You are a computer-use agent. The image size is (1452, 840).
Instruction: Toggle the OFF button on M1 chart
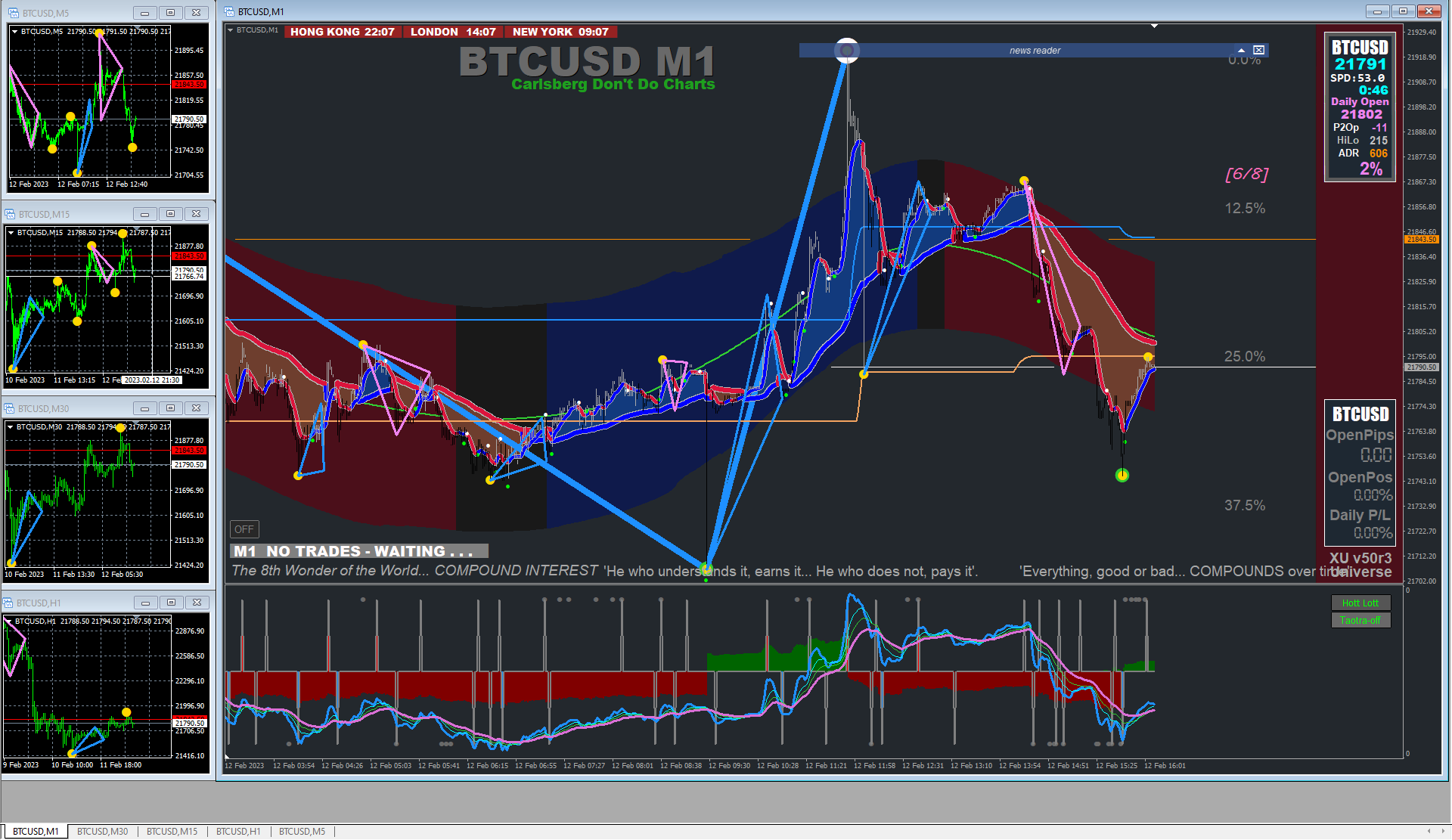click(x=244, y=529)
